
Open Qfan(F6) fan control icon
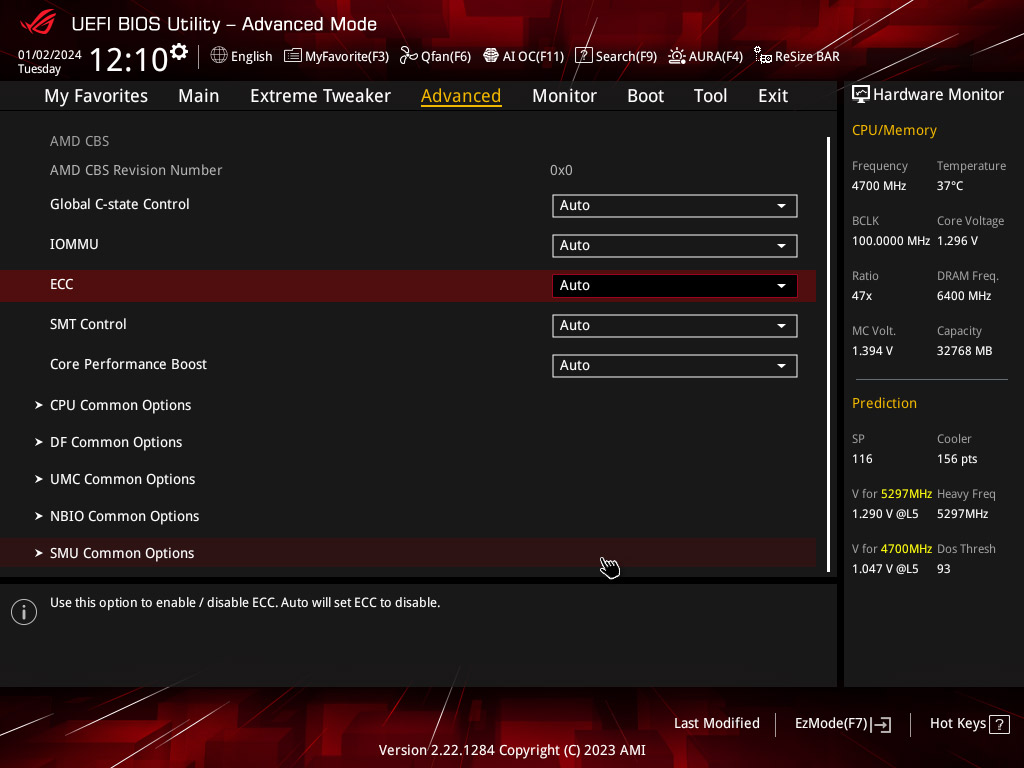point(409,56)
